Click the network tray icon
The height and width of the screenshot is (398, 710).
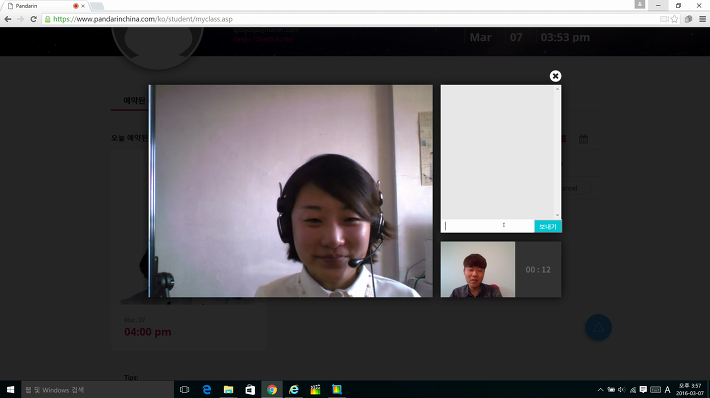pyautogui.click(x=633, y=389)
